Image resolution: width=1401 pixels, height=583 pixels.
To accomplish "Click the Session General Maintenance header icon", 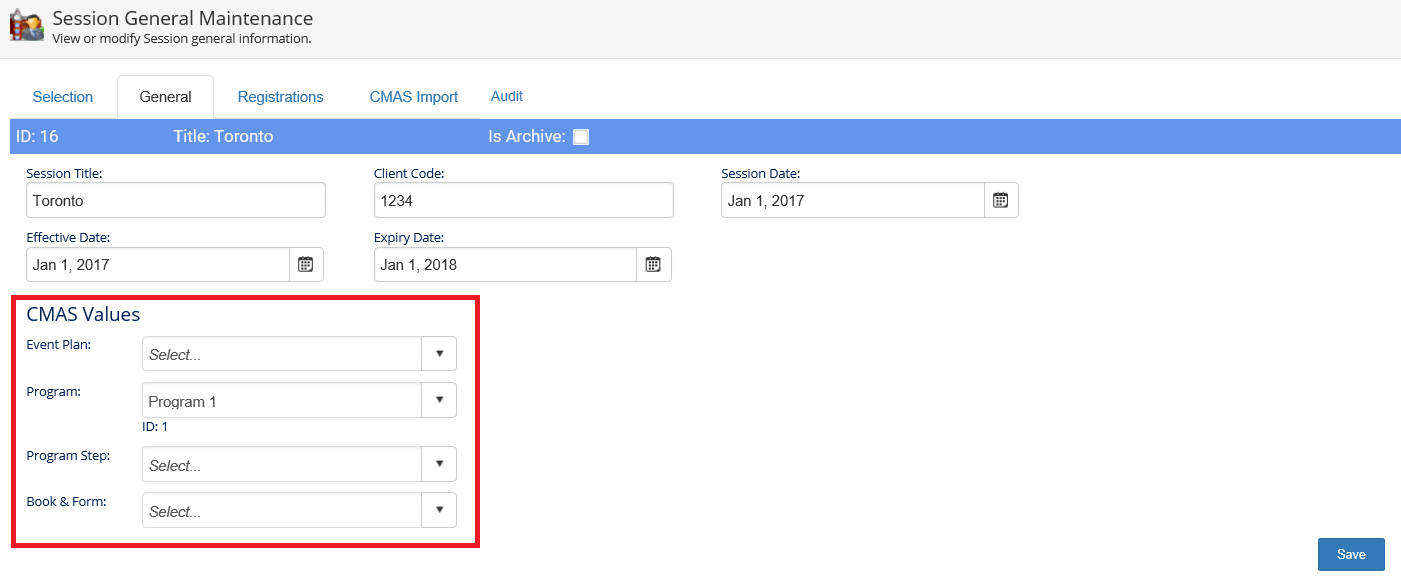I will coord(27,26).
